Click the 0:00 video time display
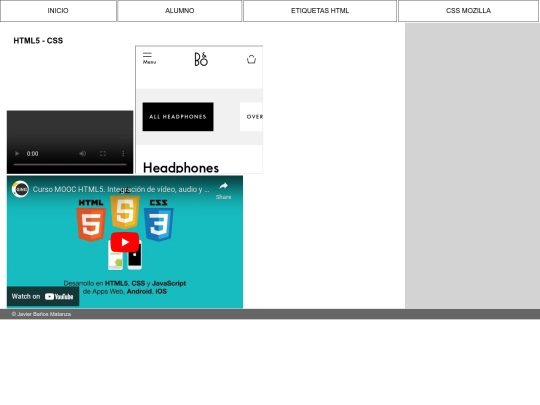Image resolution: width=540 pixels, height=405 pixels. pyautogui.click(x=32, y=154)
